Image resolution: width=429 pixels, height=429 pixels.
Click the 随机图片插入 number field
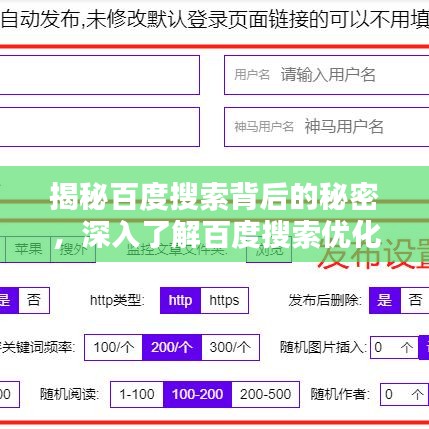(394, 347)
